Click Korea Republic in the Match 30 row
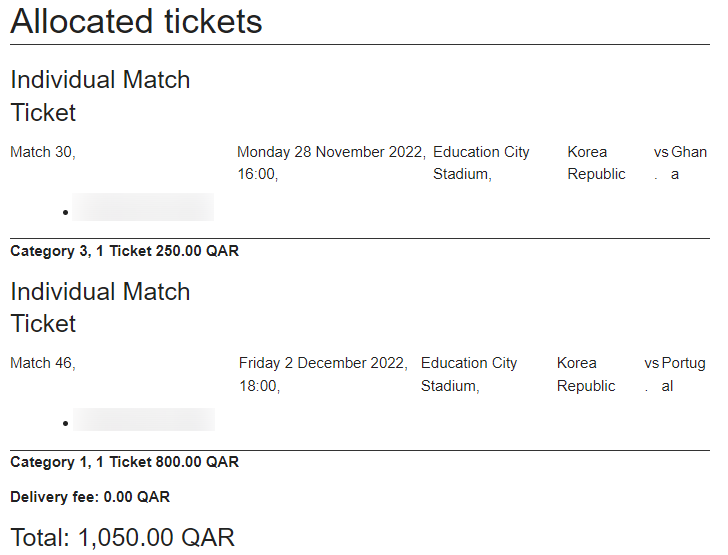Image resolution: width=728 pixels, height=555 pixels. 596,163
